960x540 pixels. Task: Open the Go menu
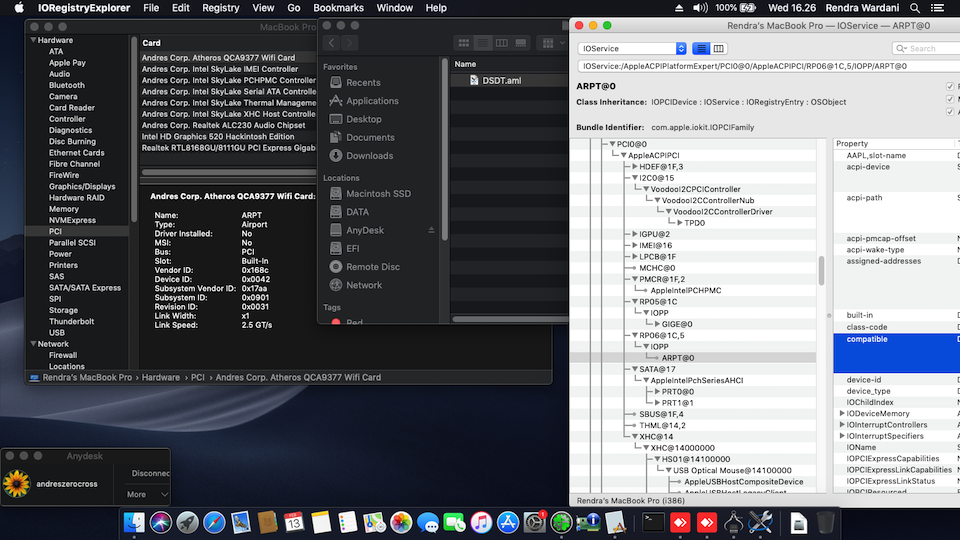point(294,8)
